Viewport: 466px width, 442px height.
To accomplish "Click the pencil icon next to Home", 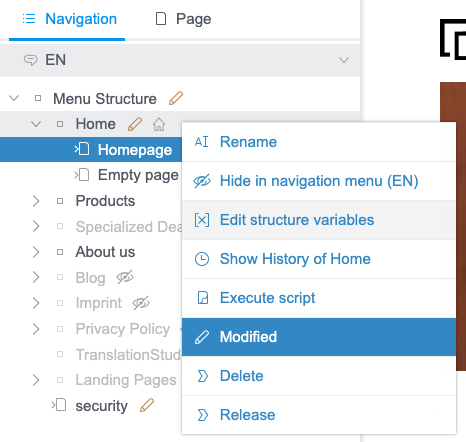I will click(135, 124).
